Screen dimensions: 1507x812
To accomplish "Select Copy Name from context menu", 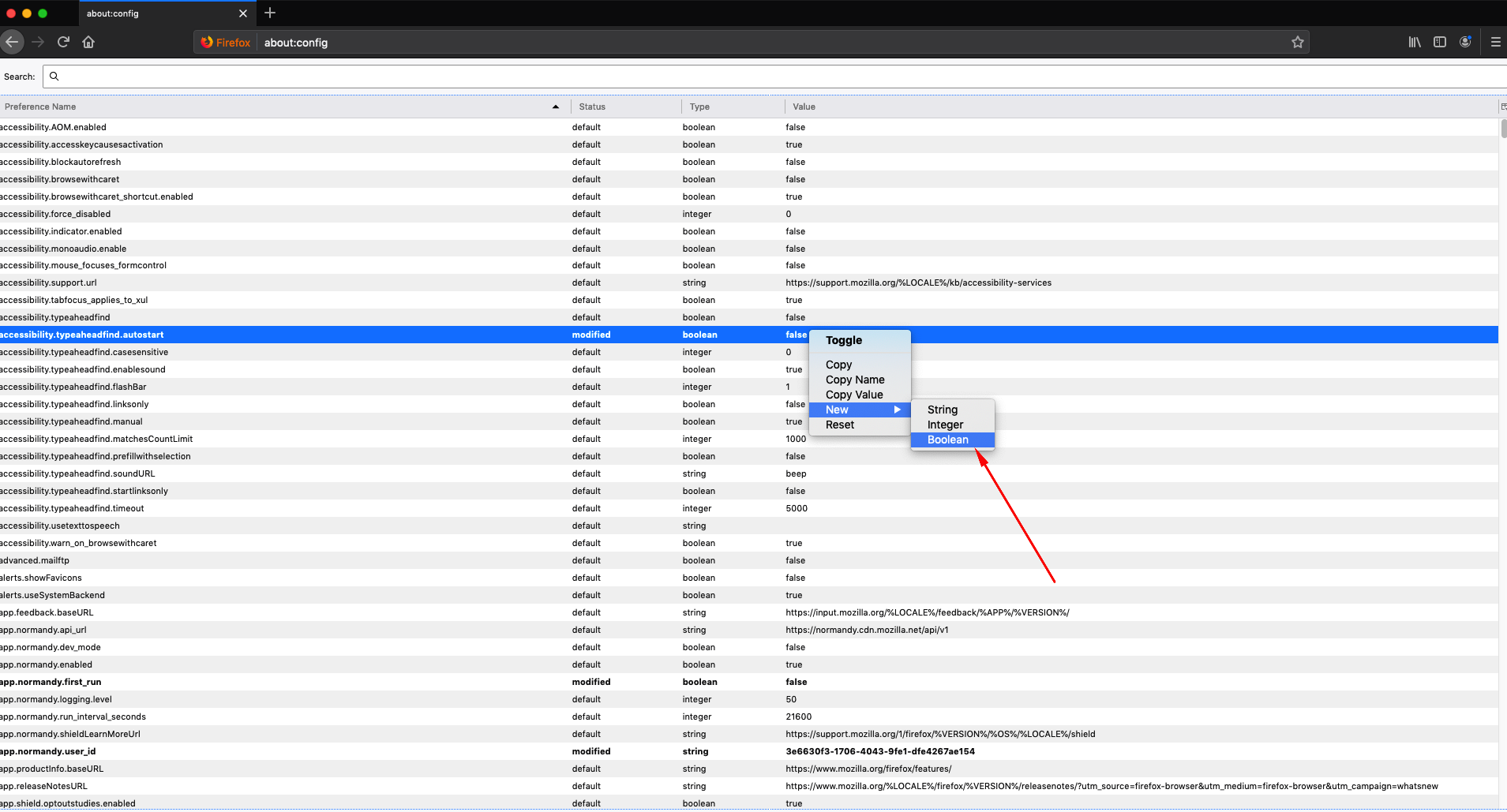I will (860, 380).
